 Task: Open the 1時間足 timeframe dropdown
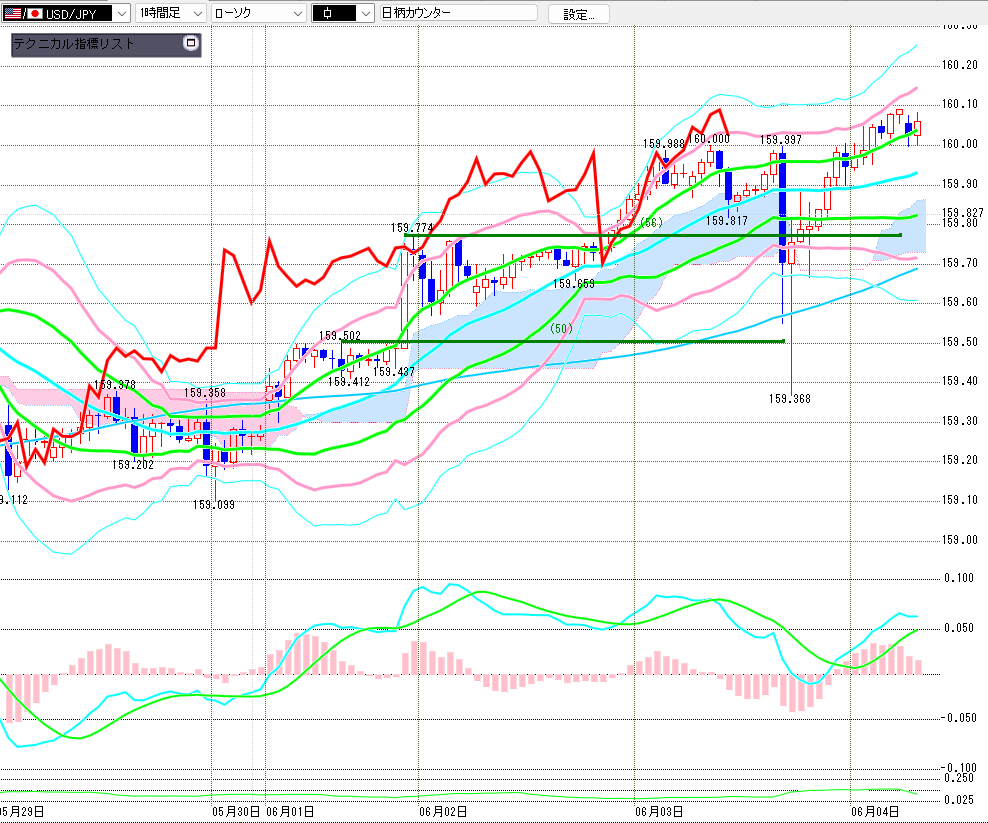pyautogui.click(x=171, y=13)
